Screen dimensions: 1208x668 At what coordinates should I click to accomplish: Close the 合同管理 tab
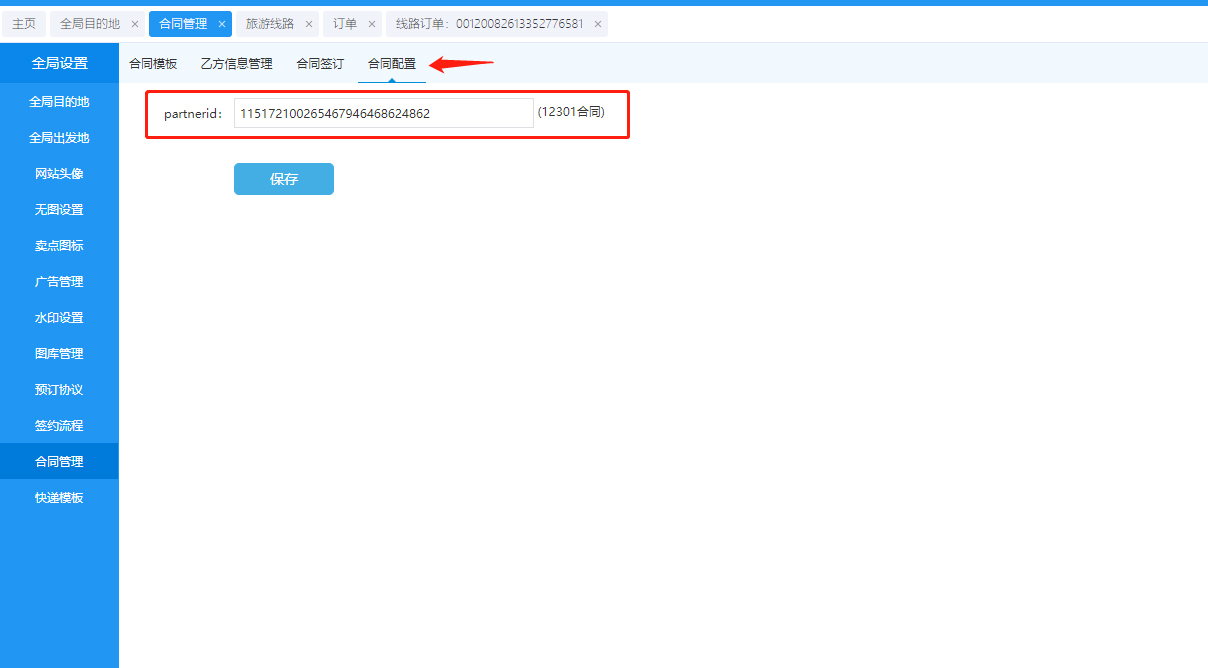222,24
